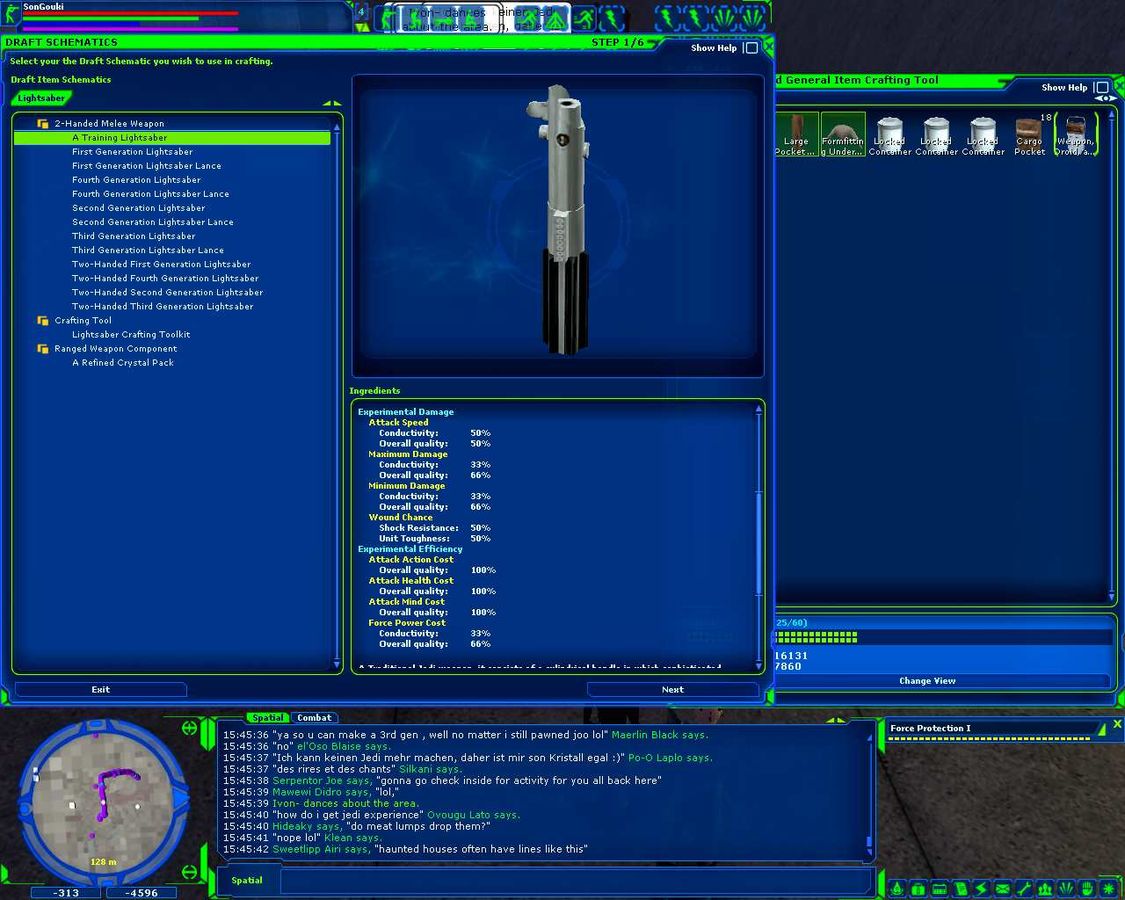Toggle Show Help in Crafting Tool window
This screenshot has height=900, width=1125.
pyautogui.click(x=1101, y=88)
